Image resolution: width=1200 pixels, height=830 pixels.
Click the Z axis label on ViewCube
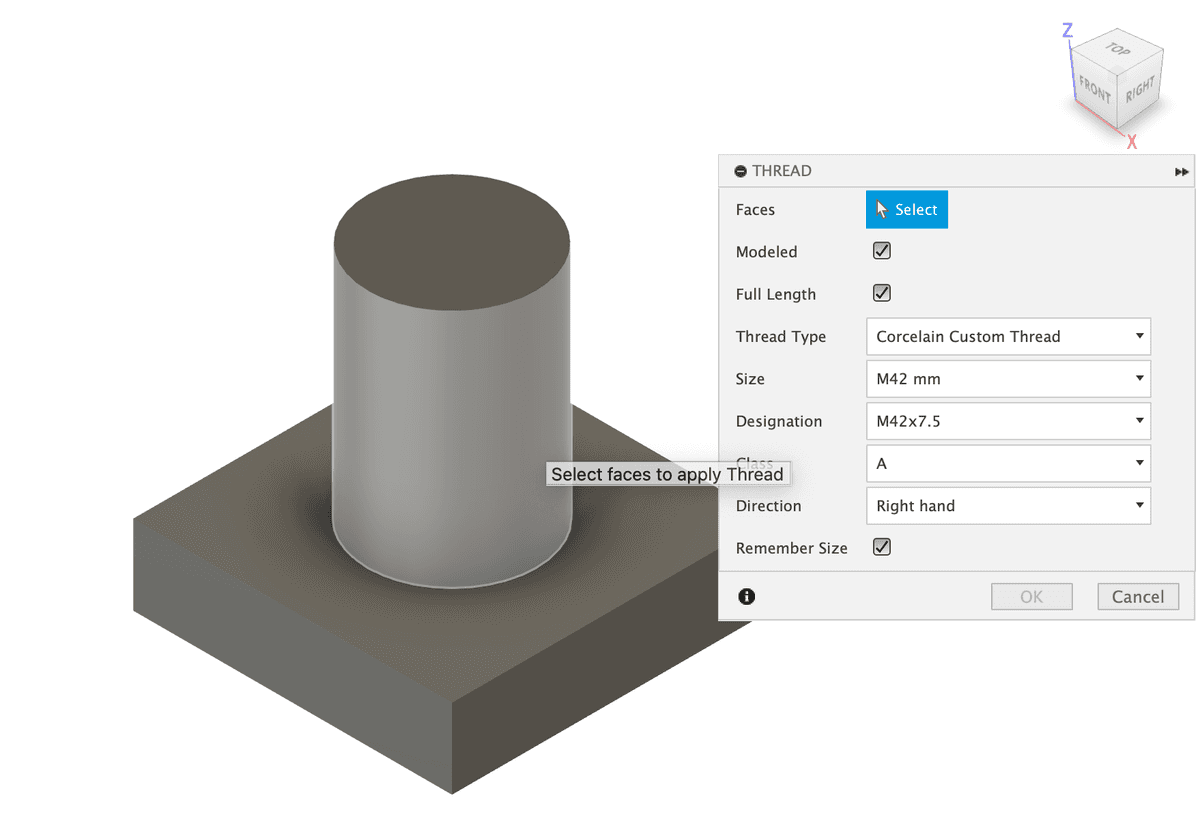[x=1067, y=31]
